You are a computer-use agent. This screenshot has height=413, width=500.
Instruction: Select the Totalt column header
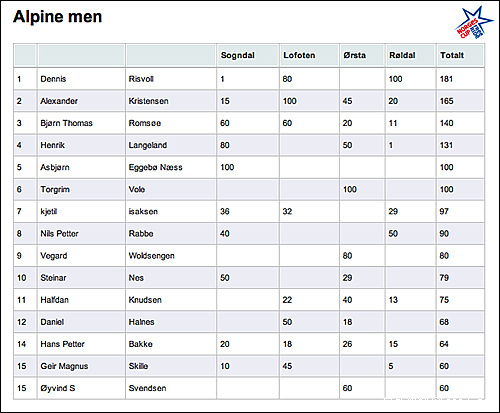point(452,55)
